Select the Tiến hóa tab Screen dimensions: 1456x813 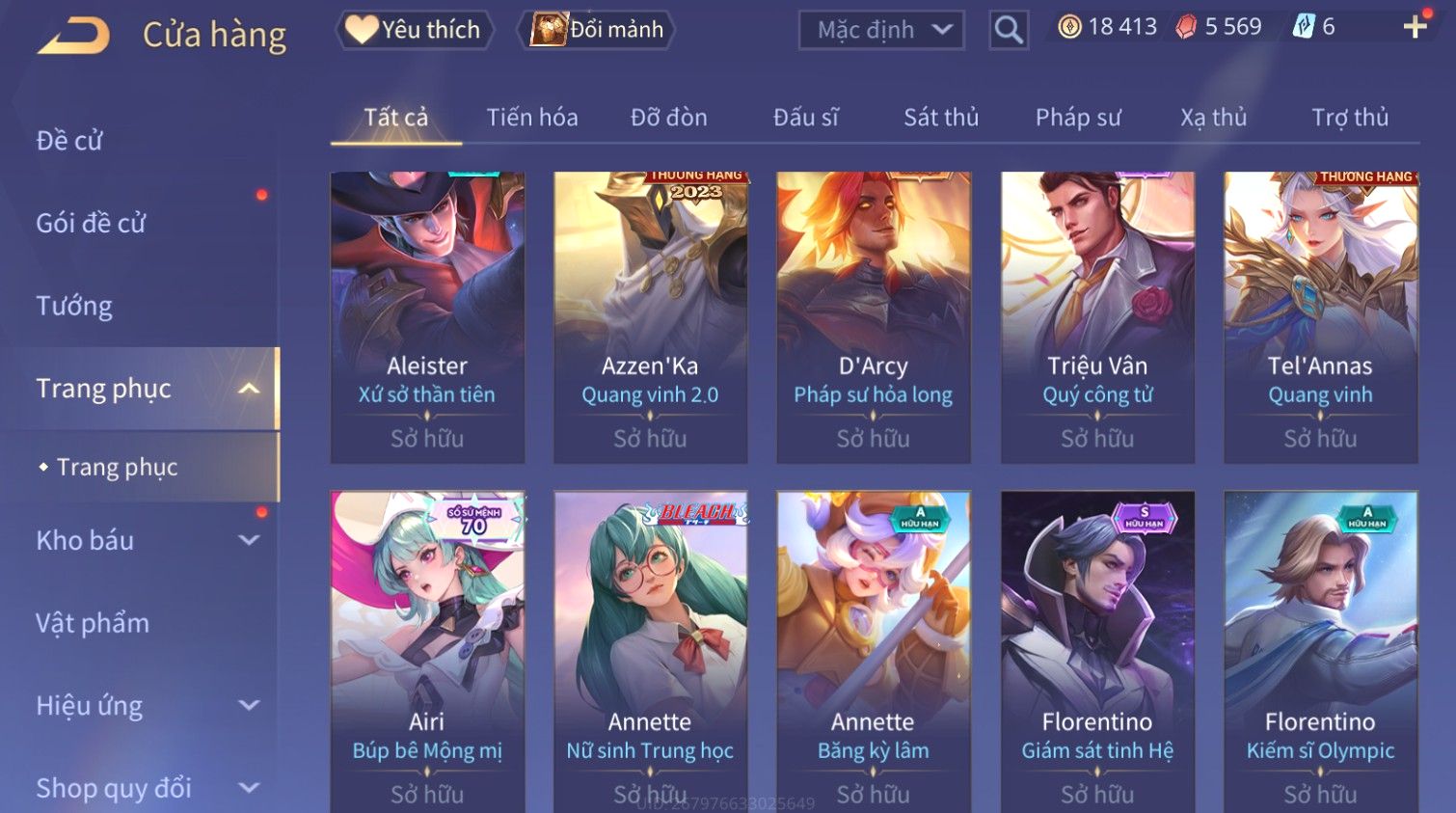pos(532,118)
